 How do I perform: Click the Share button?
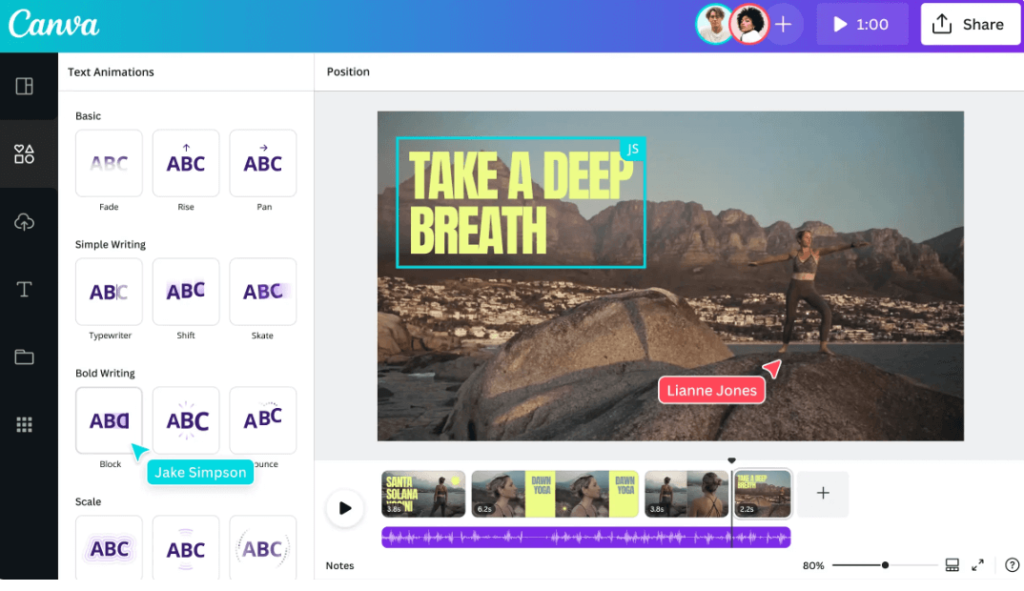970,24
